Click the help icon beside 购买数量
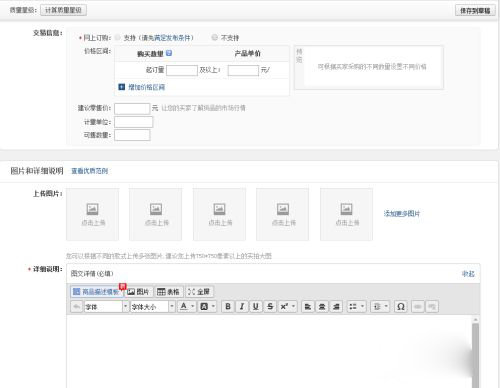 click(169, 53)
